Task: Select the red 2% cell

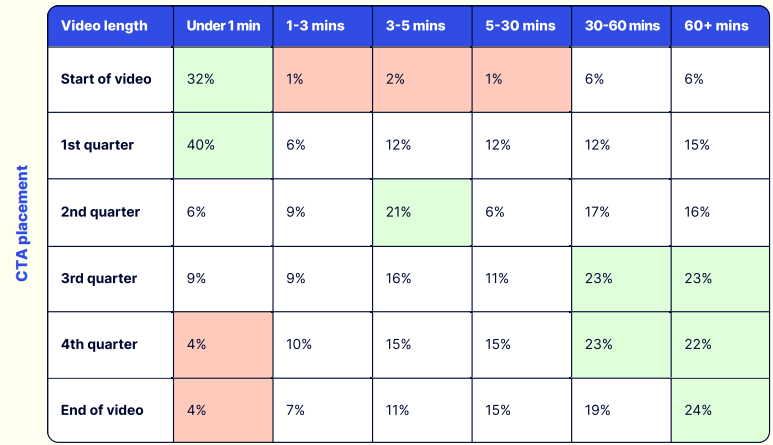Action: click(x=421, y=79)
